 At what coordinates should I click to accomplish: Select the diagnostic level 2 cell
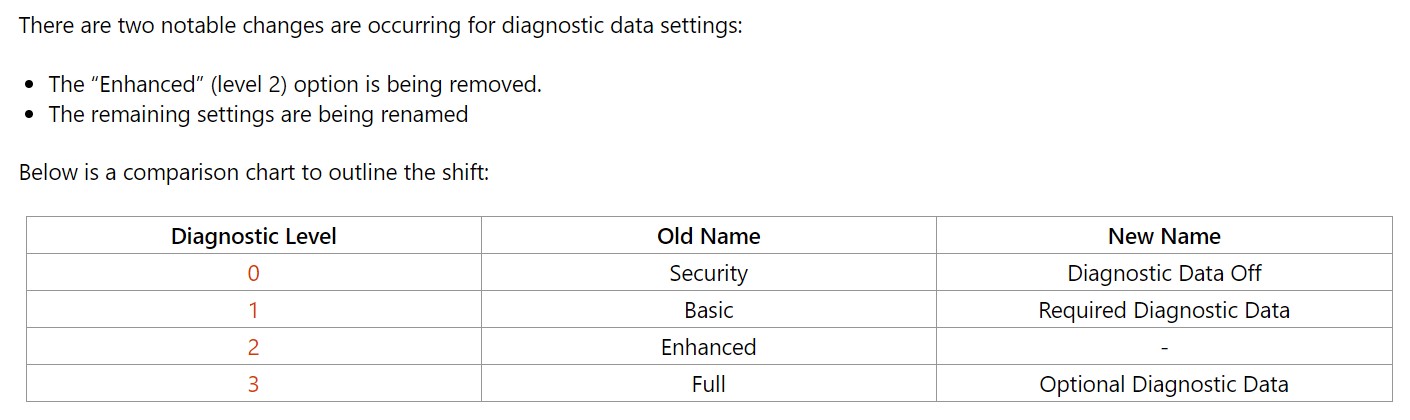[253, 347]
